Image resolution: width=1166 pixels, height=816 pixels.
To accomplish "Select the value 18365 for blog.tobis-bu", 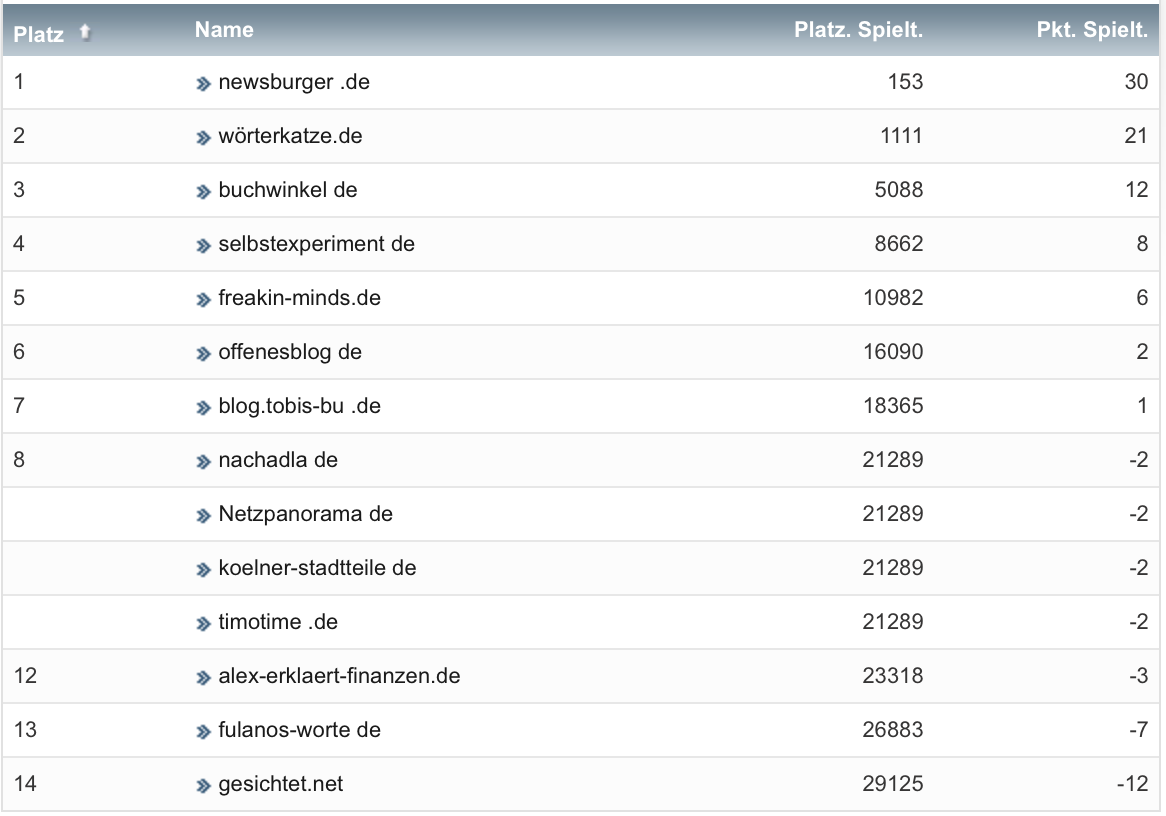I will (x=893, y=406).
